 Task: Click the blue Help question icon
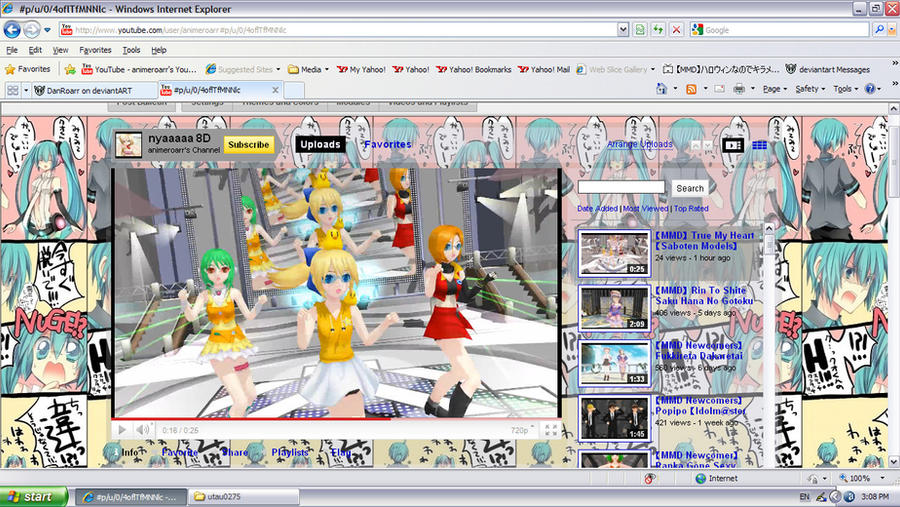(x=870, y=89)
